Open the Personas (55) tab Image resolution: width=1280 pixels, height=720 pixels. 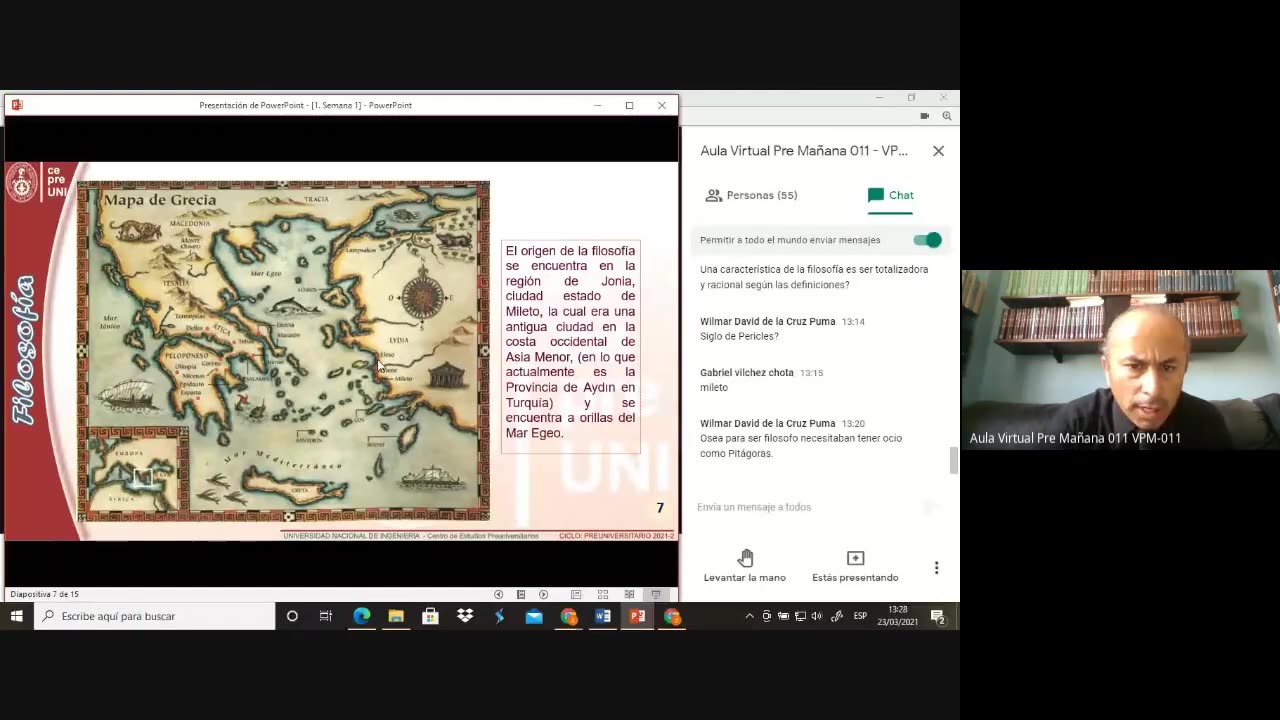pos(751,195)
